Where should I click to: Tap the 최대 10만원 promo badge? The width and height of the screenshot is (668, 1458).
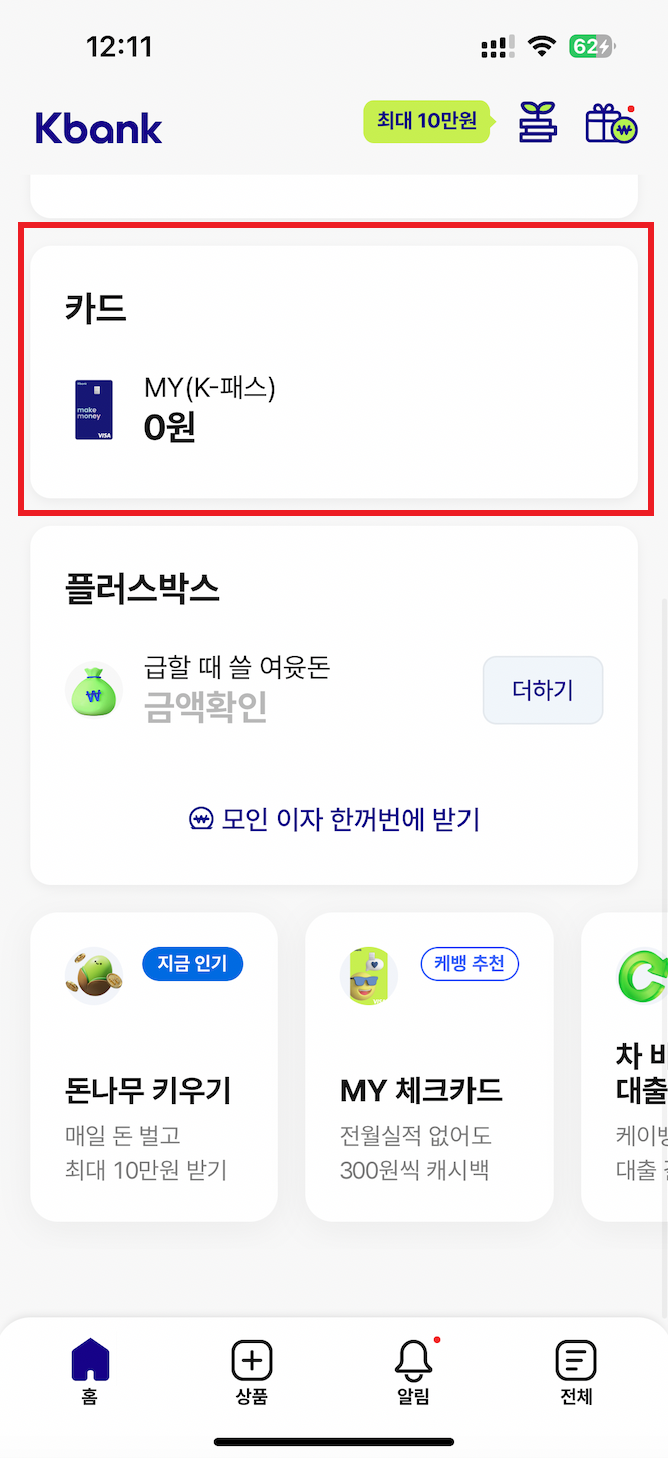[x=427, y=122]
